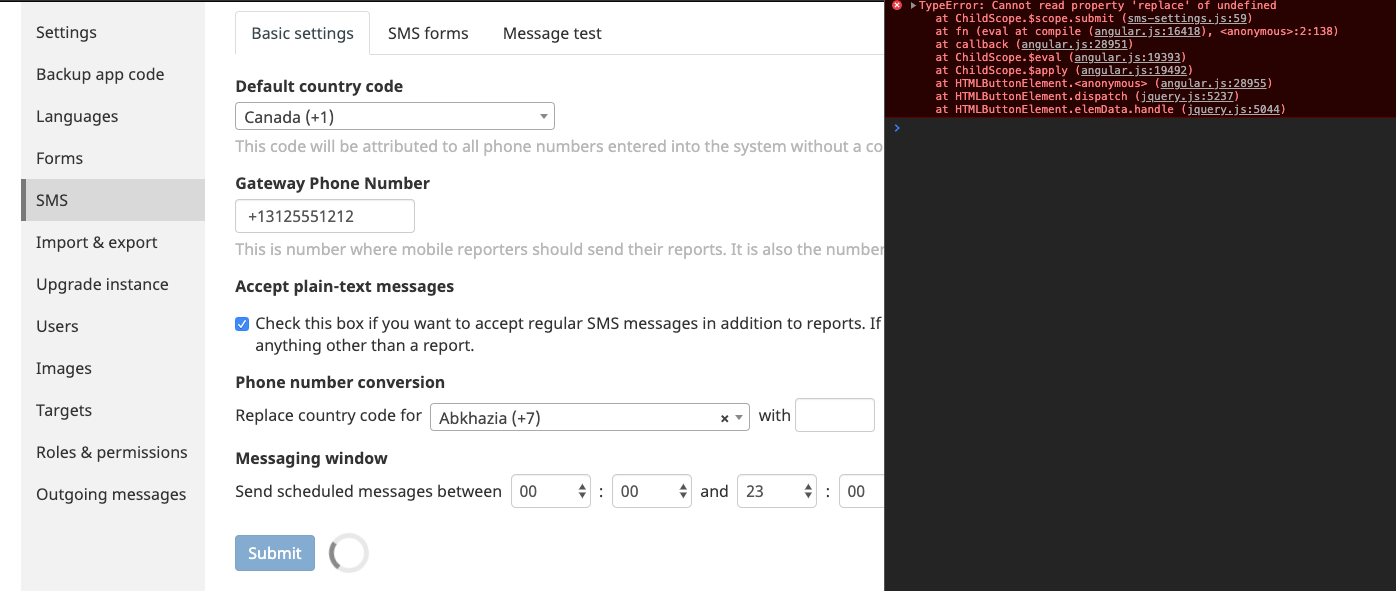This screenshot has width=1396, height=591.
Task: Open Roles & permissions page
Action: (x=112, y=452)
